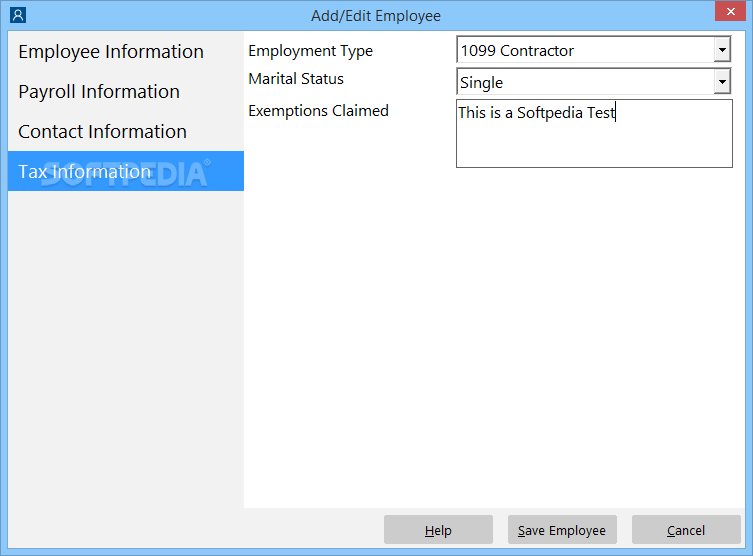Expand the Marital Status dropdown arrow

point(722,82)
